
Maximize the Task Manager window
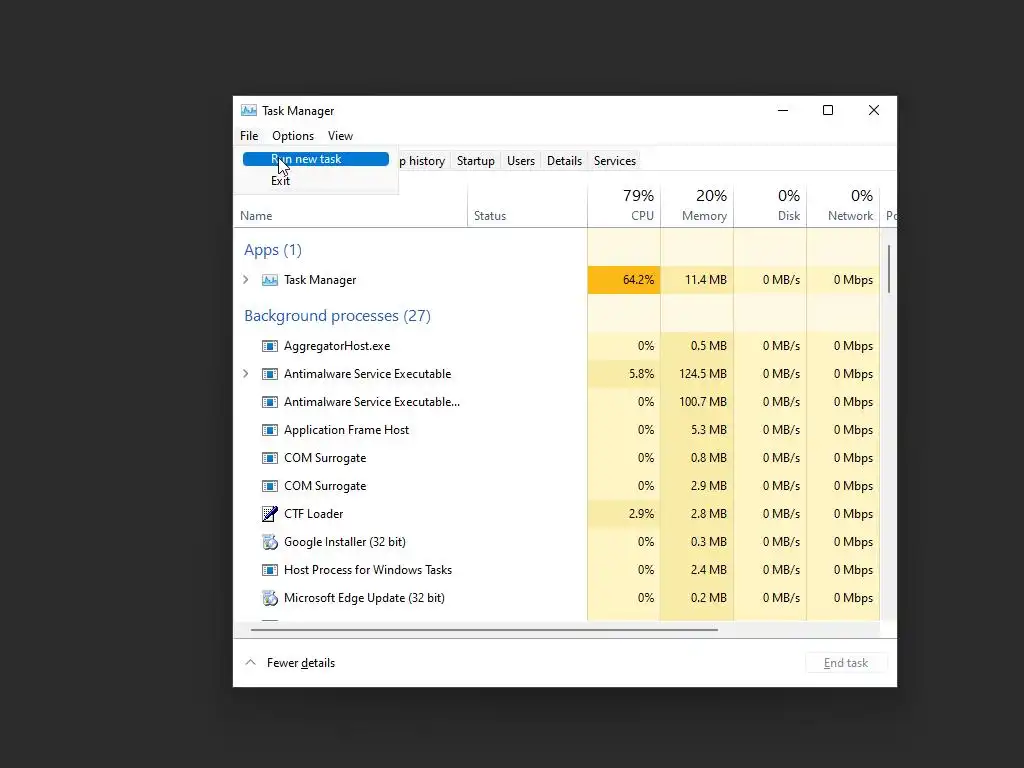(x=828, y=110)
